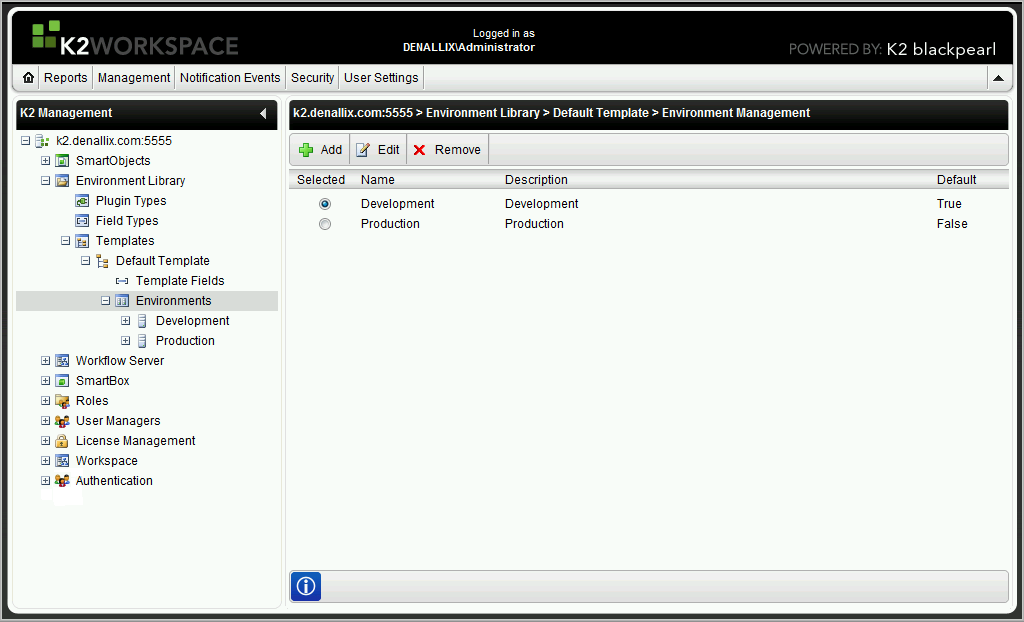Collapse the Templates node
The width and height of the screenshot is (1024, 622).
[x=65, y=240]
